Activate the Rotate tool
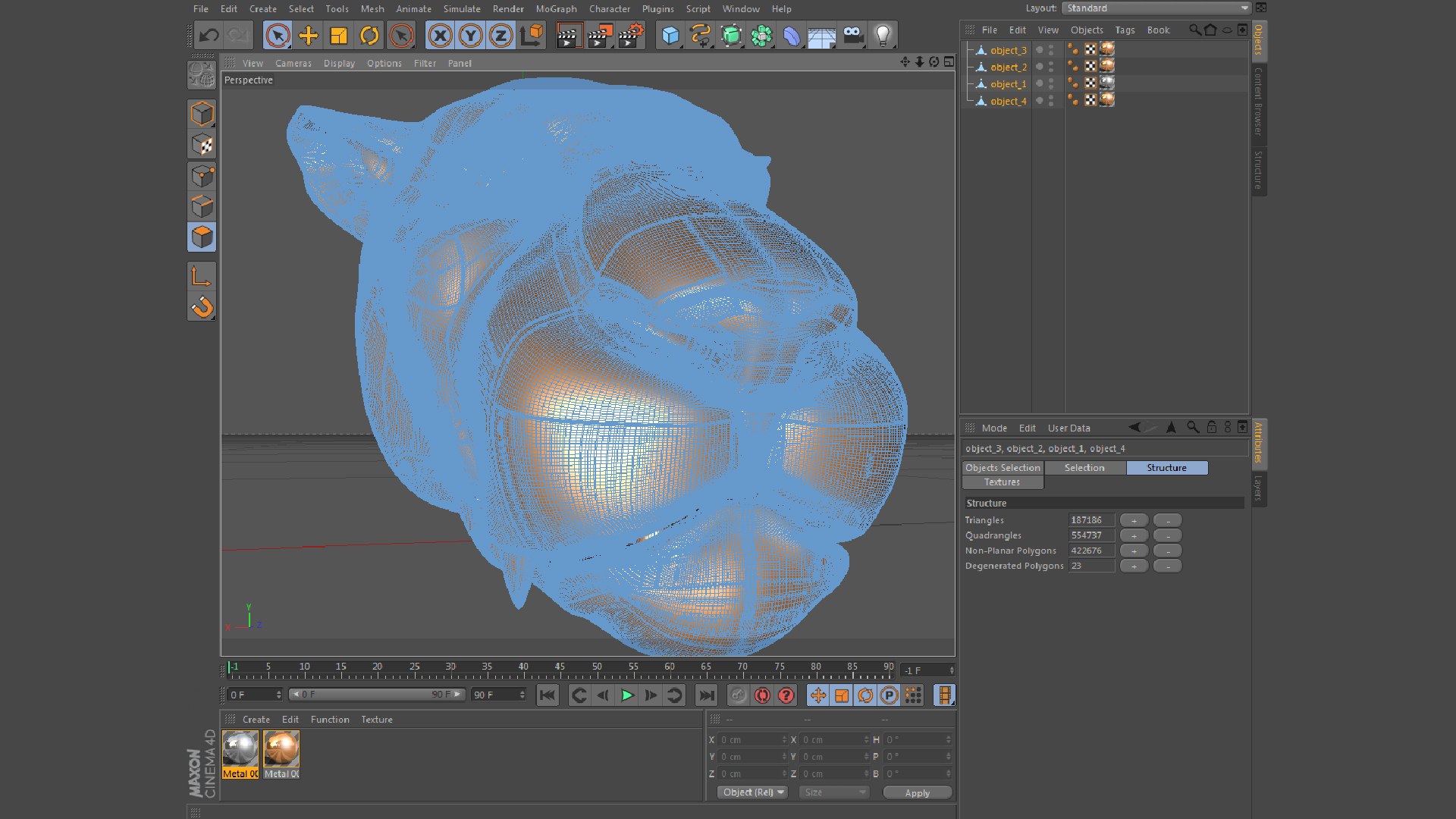This screenshot has height=819, width=1456. (369, 36)
